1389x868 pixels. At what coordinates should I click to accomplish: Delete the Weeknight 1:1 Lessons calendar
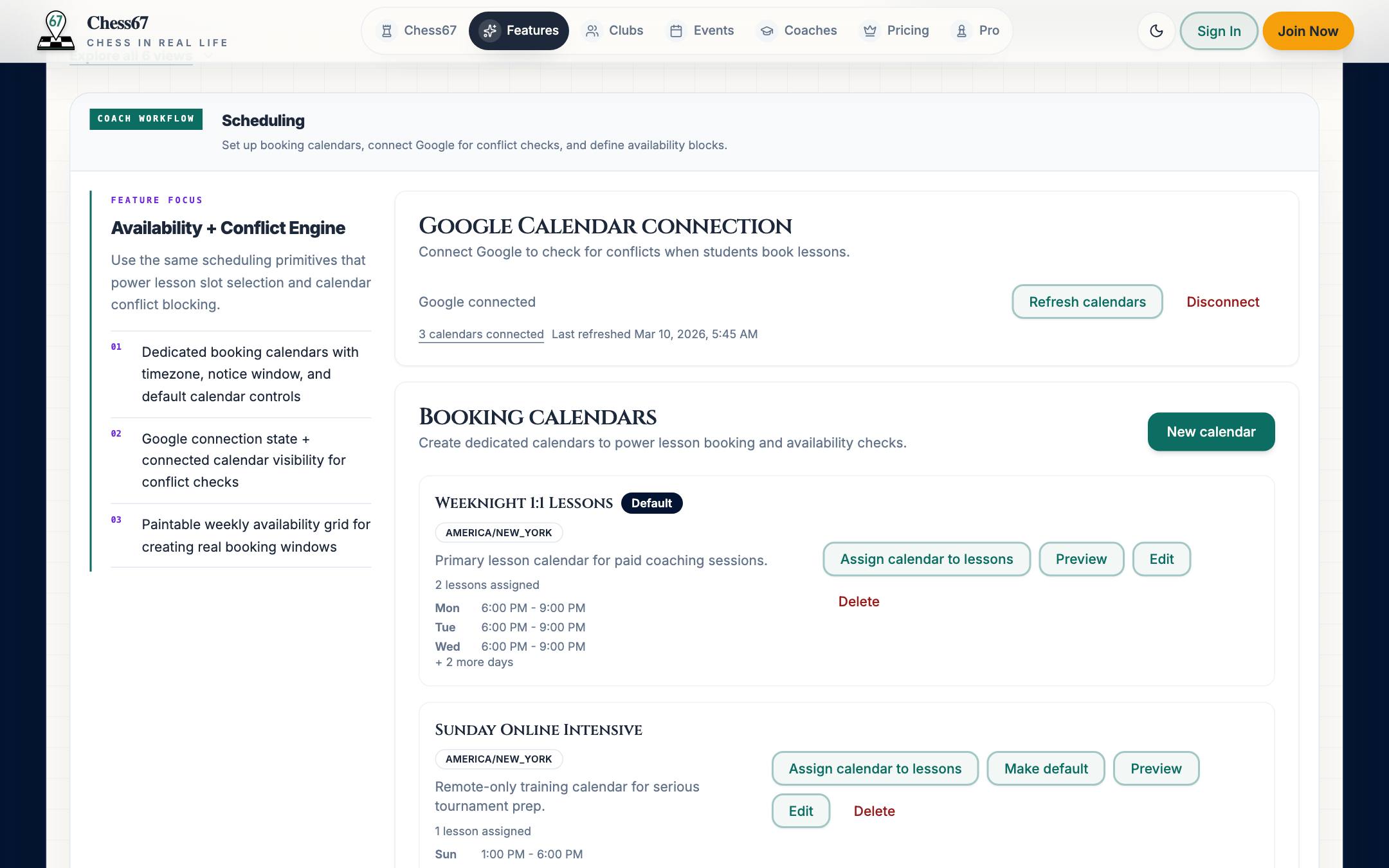click(858, 601)
